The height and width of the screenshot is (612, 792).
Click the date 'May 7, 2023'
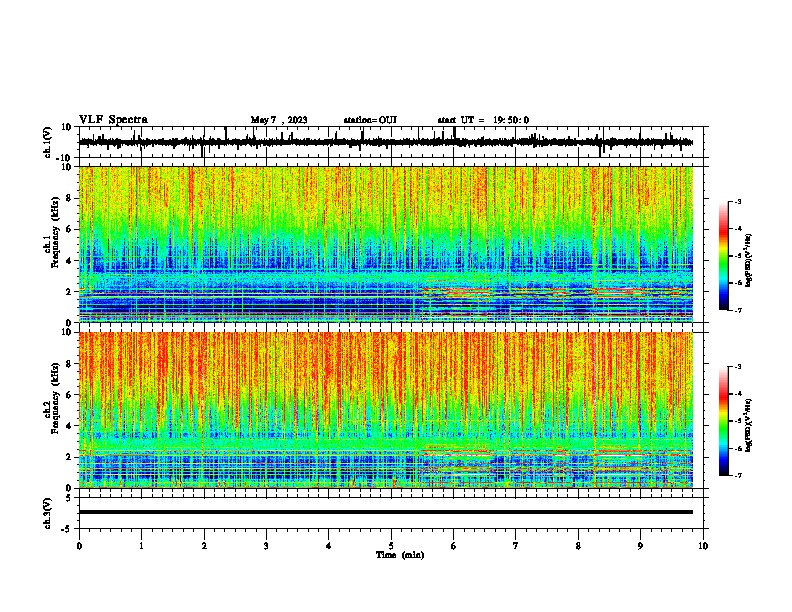click(279, 120)
